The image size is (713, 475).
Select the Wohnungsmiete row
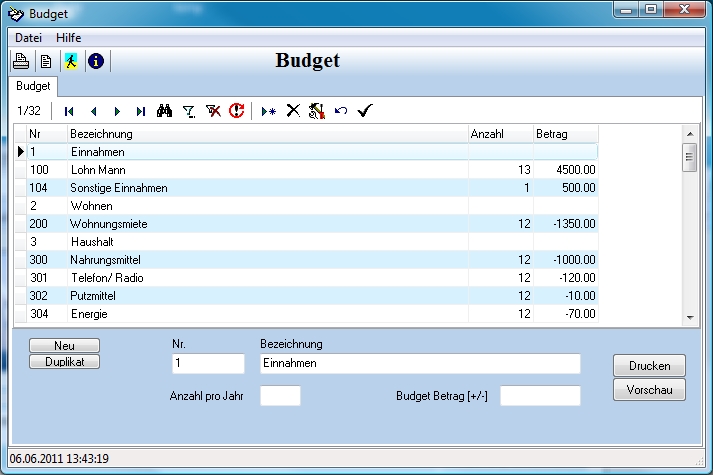coord(312,224)
